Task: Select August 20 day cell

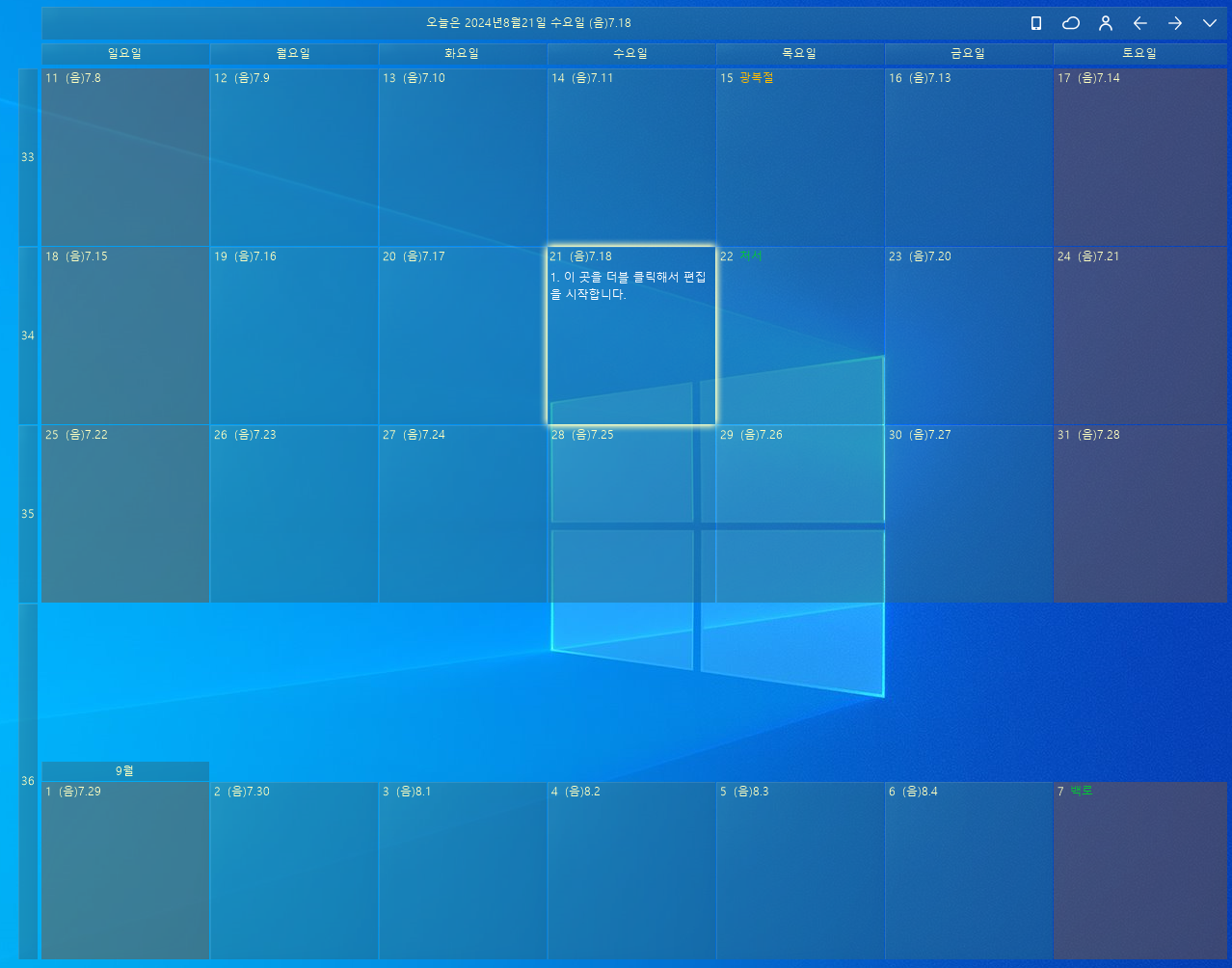Action: click(x=463, y=336)
